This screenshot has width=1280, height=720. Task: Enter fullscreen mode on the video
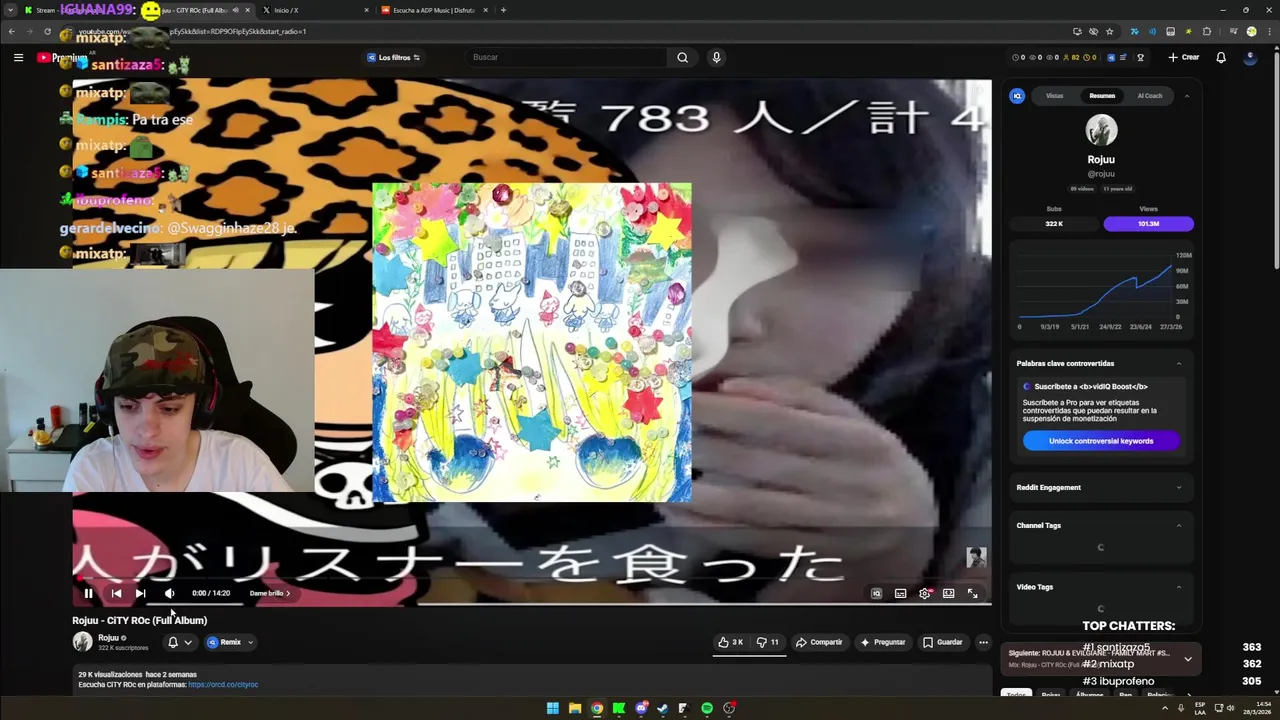point(972,593)
